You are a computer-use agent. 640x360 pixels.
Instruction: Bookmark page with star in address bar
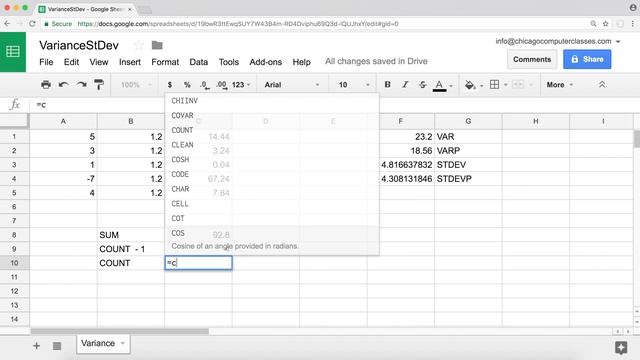(606, 24)
